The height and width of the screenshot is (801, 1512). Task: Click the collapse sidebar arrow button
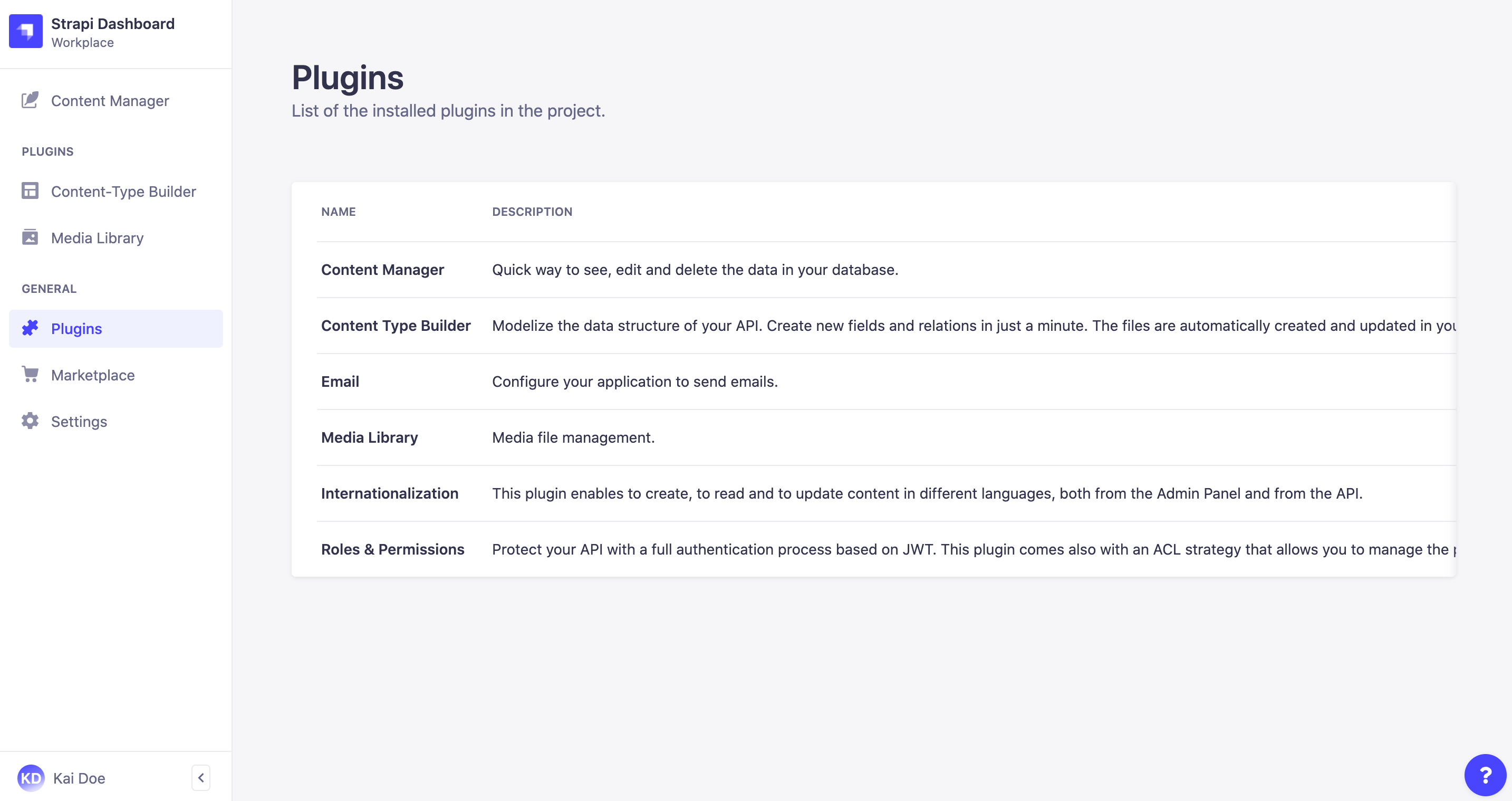pos(201,778)
